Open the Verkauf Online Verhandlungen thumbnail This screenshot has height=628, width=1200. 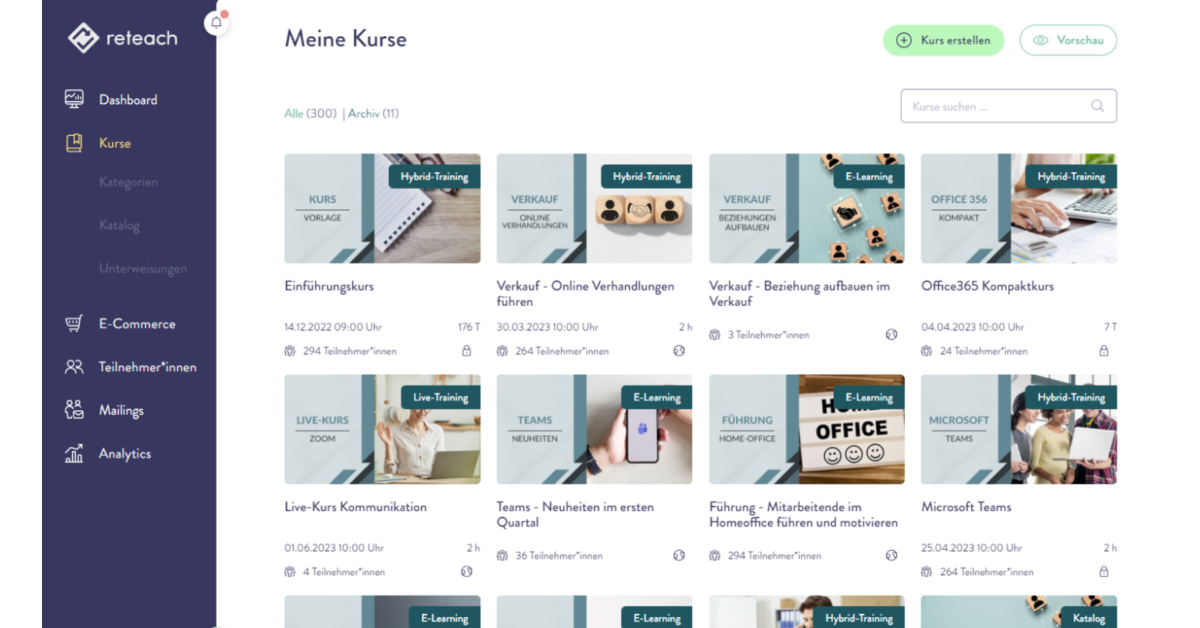tap(594, 208)
